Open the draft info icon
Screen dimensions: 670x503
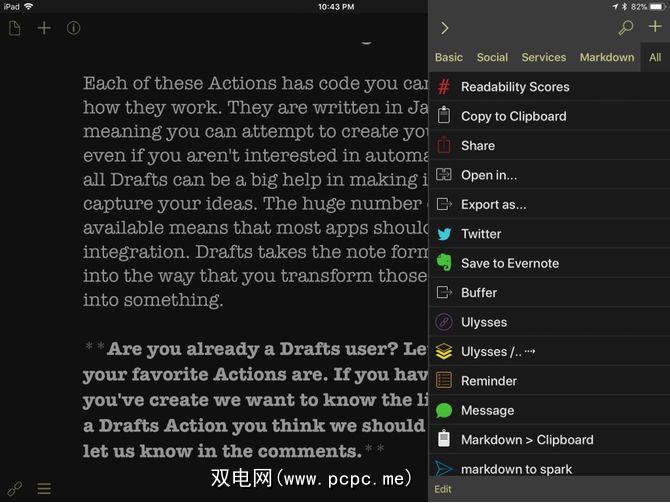(x=73, y=28)
